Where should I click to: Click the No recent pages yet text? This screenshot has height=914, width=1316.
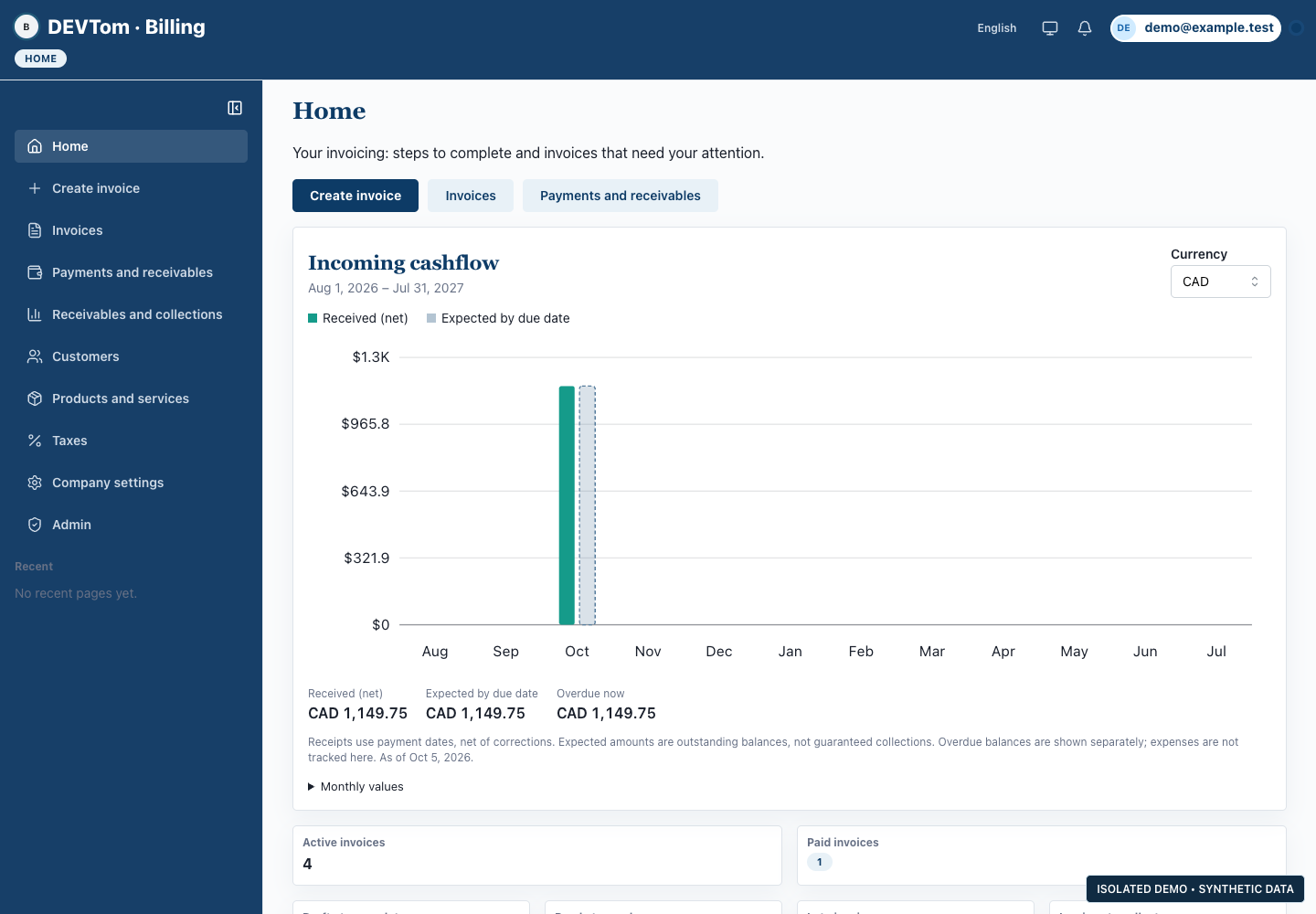tap(76, 593)
